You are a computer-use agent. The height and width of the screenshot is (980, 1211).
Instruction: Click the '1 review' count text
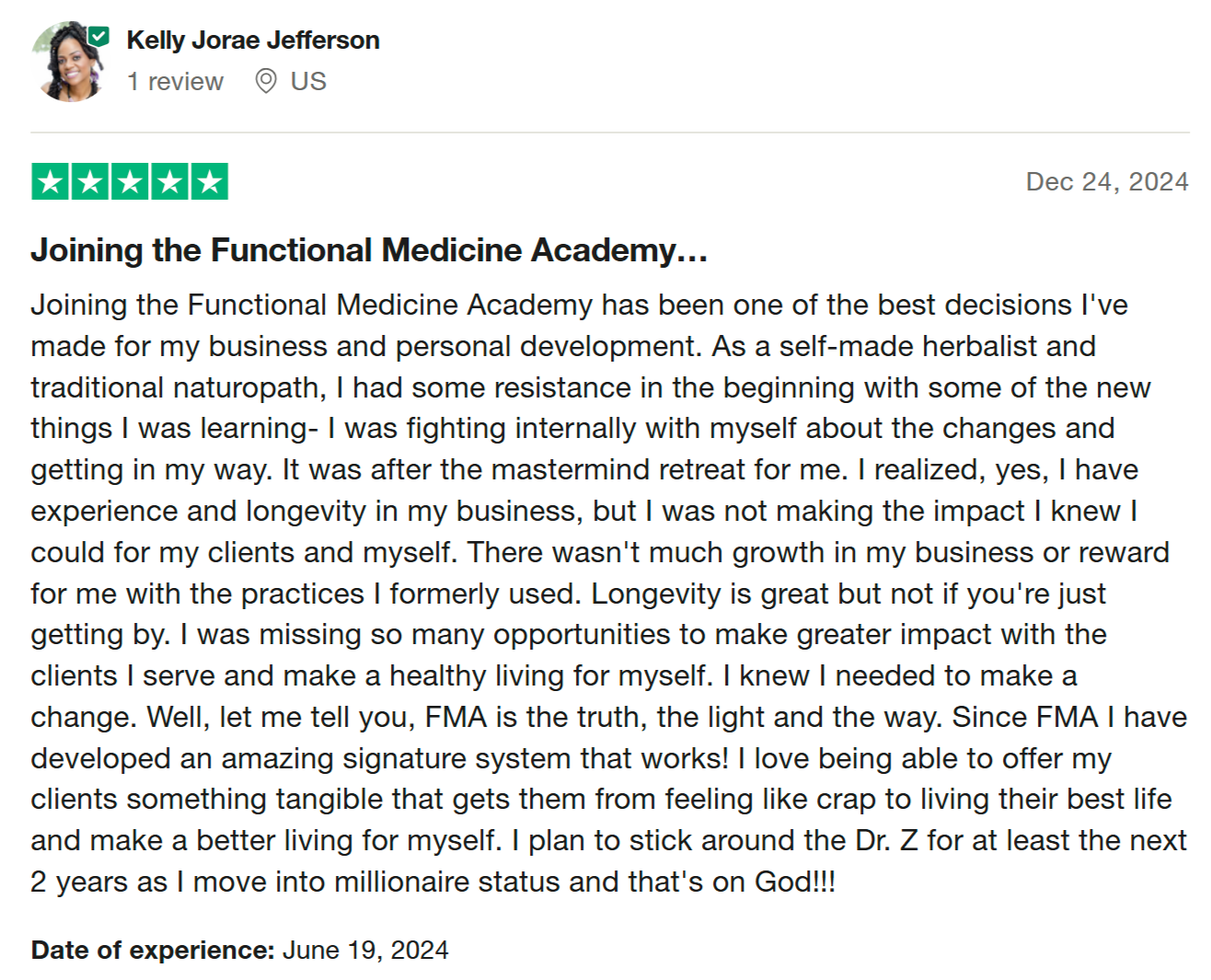click(x=175, y=82)
